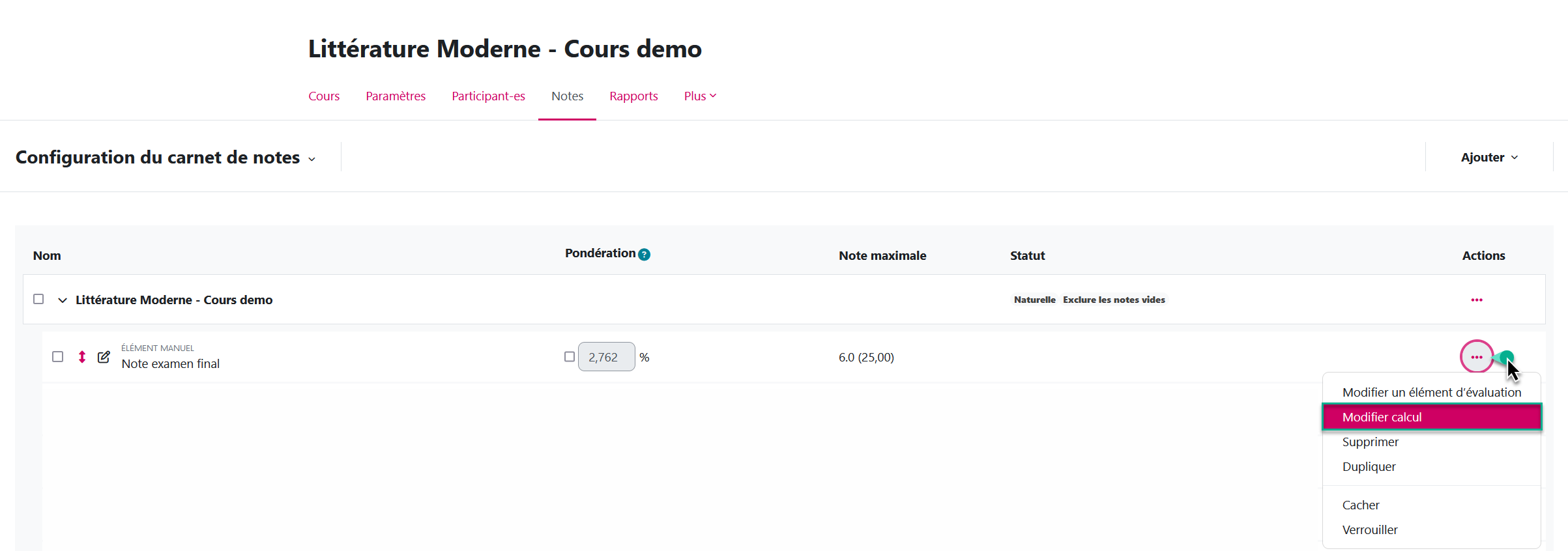Select the Note examen final row checkbox
This screenshot has width=1568, height=551.
58,357
